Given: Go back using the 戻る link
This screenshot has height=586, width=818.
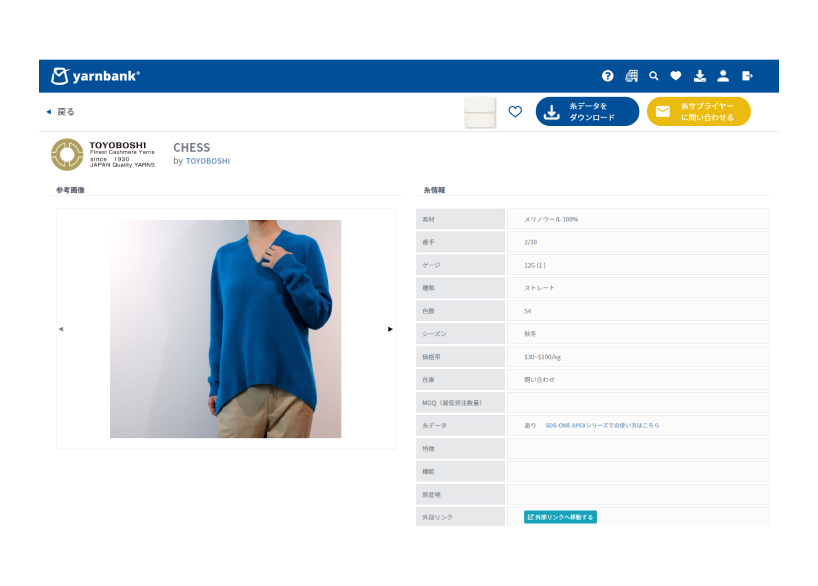Looking at the screenshot, I should click(60, 112).
